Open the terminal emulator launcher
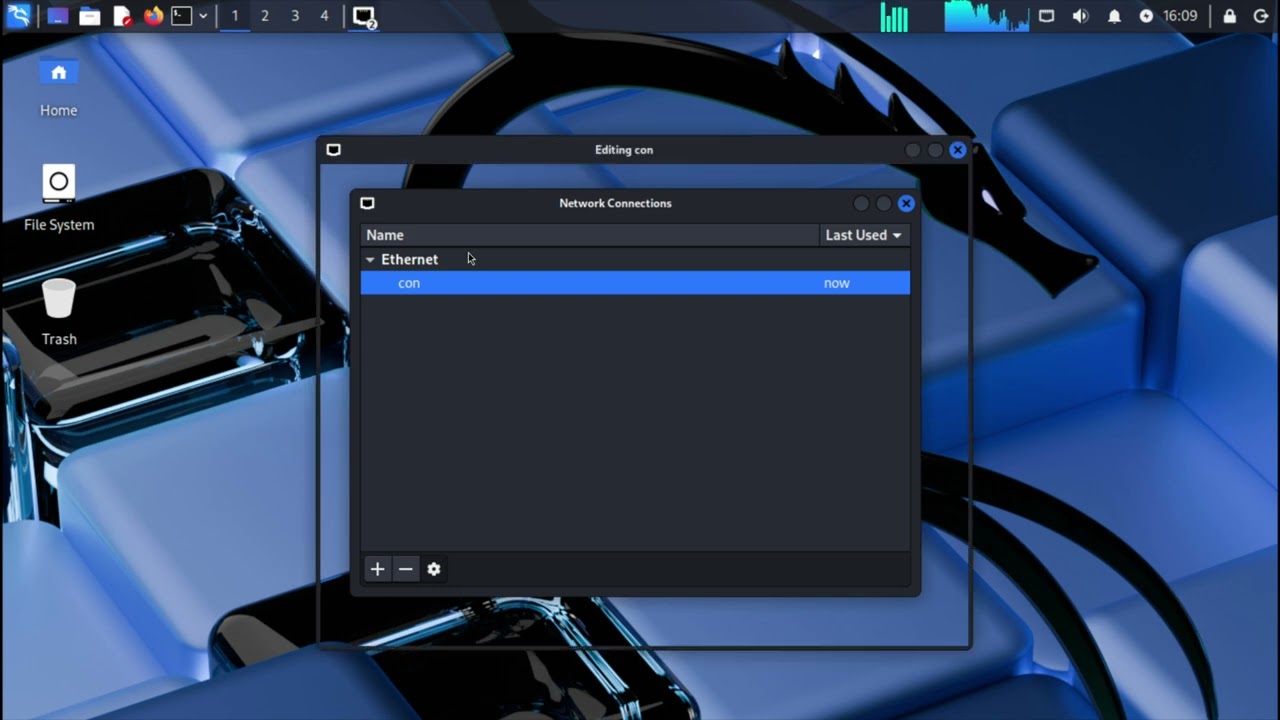 pyautogui.click(x=181, y=16)
